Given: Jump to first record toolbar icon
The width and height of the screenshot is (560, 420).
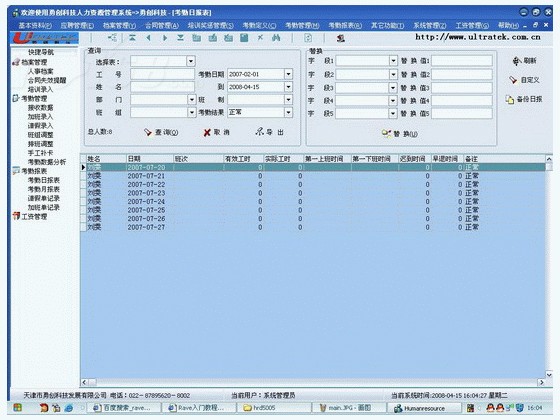Looking at the screenshot, I should click(x=132, y=38).
